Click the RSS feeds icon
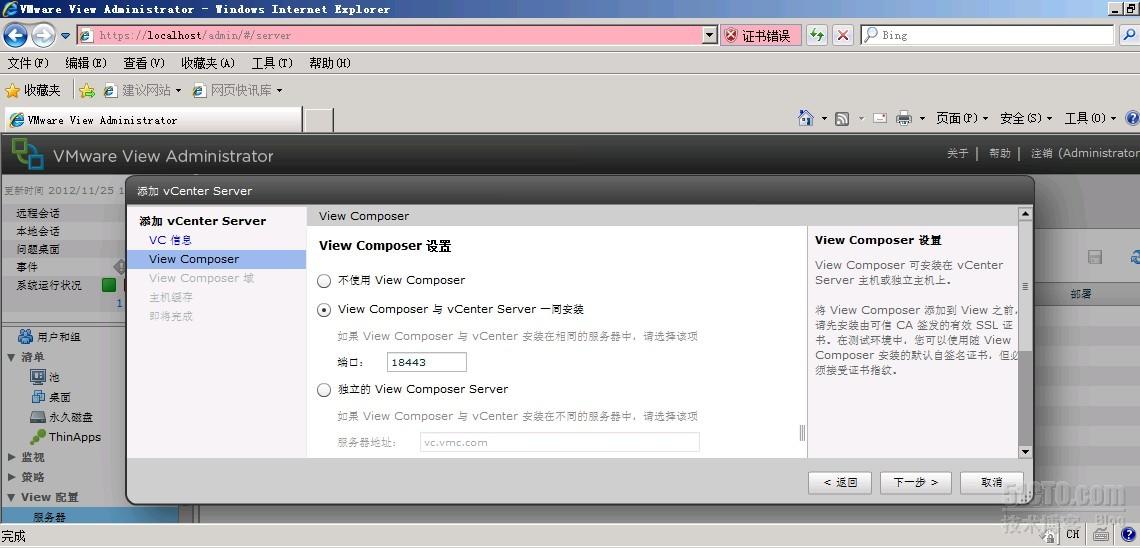This screenshot has height=548, width=1140. point(842,118)
